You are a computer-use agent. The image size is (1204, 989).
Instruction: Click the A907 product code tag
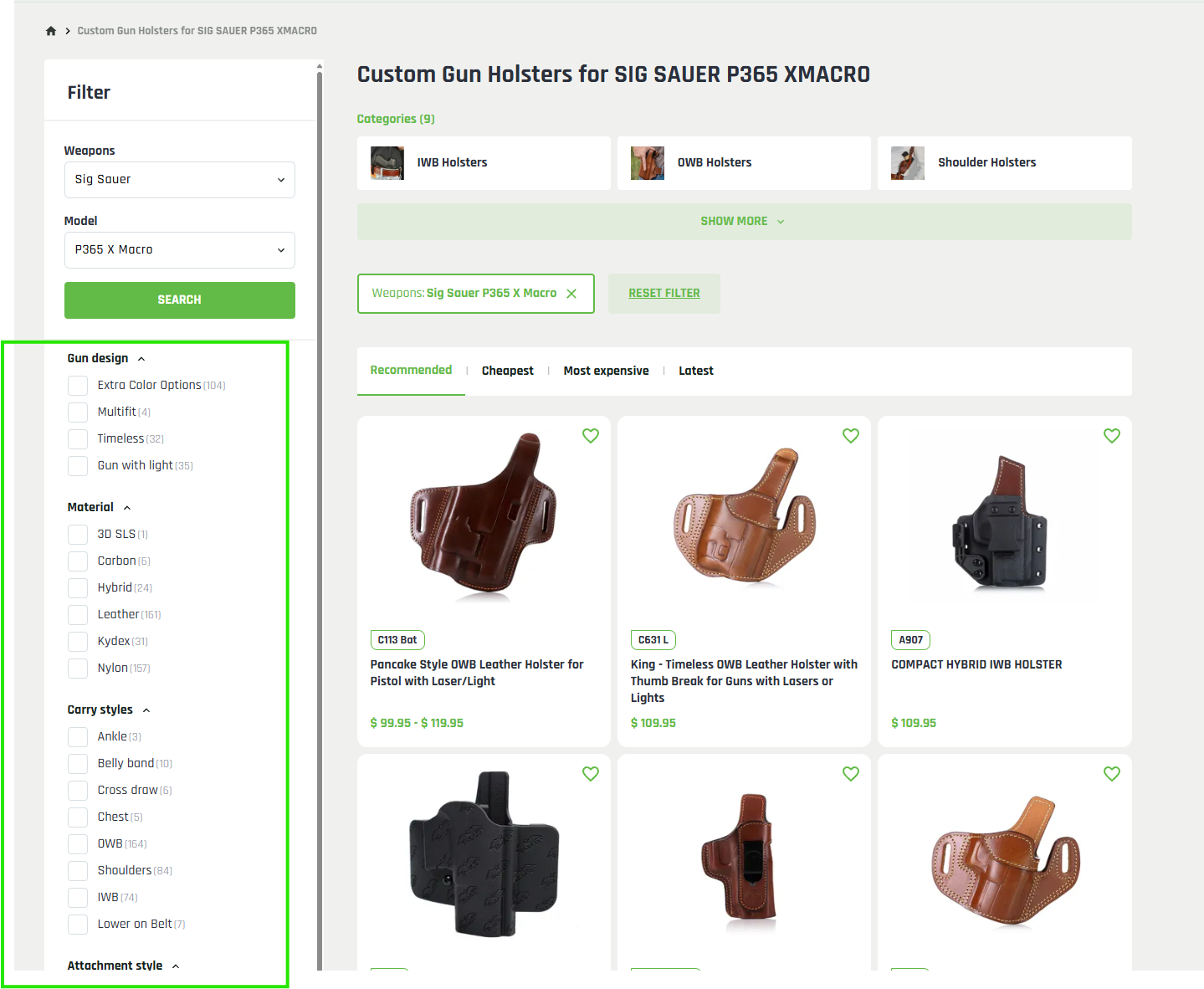click(911, 640)
